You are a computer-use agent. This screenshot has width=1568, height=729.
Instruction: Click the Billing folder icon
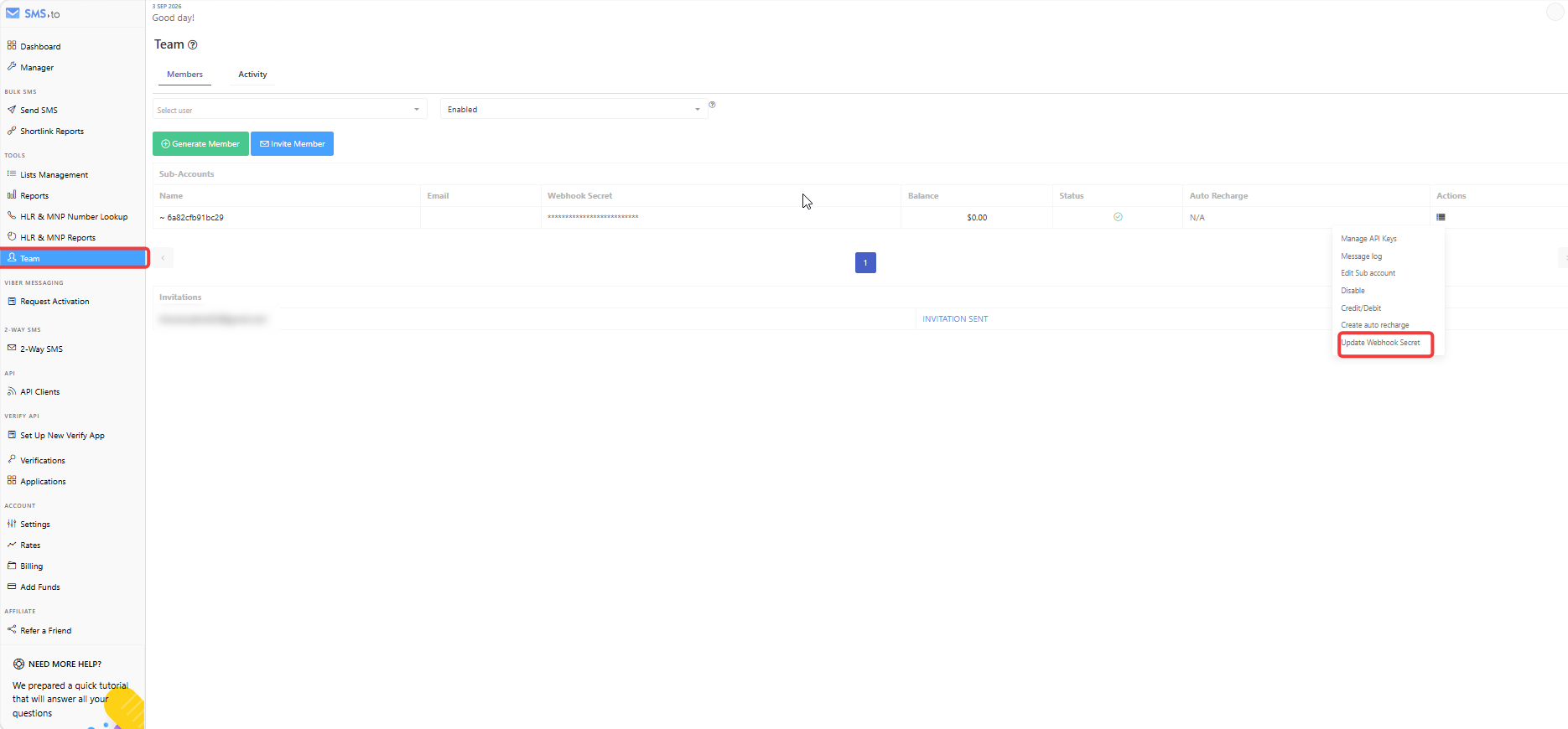[x=12, y=566]
